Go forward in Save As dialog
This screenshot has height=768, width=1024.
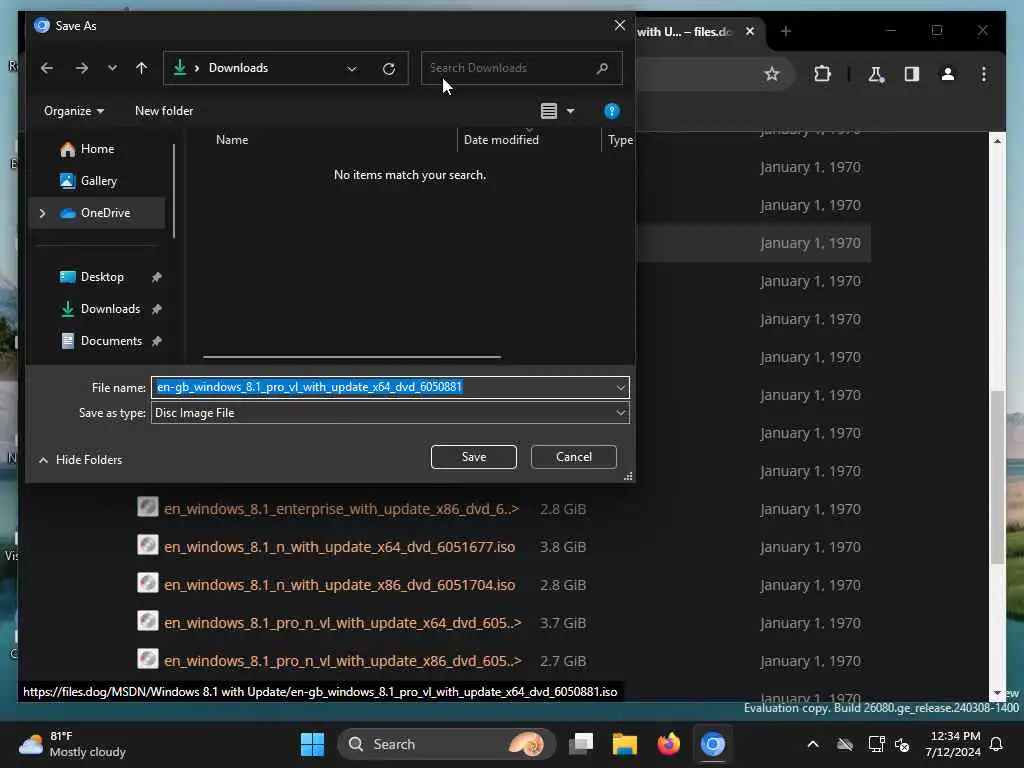tap(81, 68)
